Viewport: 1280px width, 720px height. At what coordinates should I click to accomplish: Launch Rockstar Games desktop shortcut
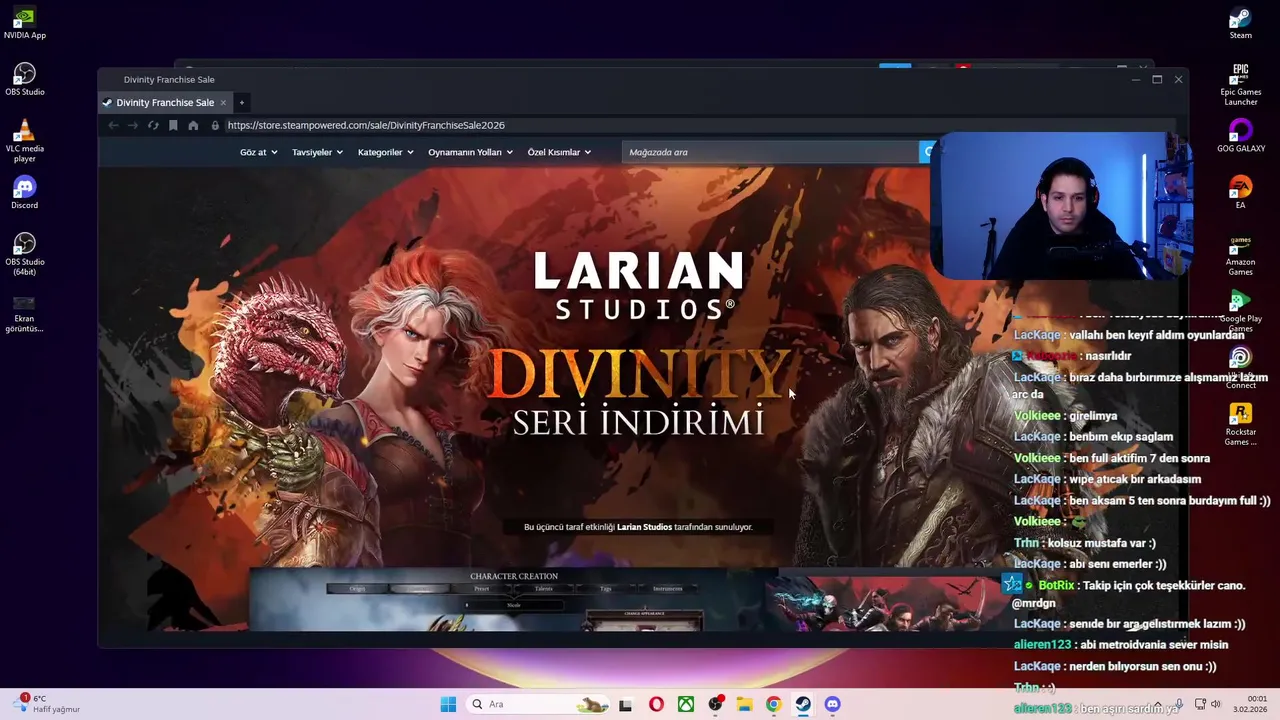click(1240, 425)
